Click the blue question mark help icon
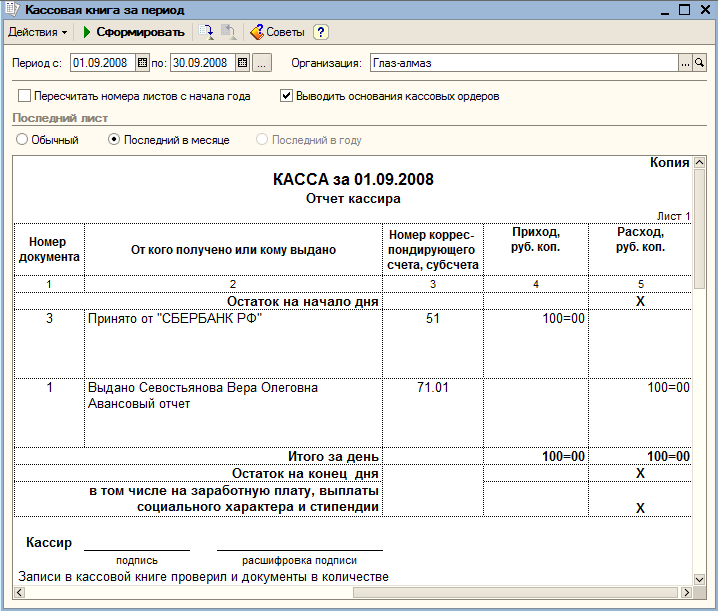The height and width of the screenshot is (611, 718). click(x=321, y=32)
